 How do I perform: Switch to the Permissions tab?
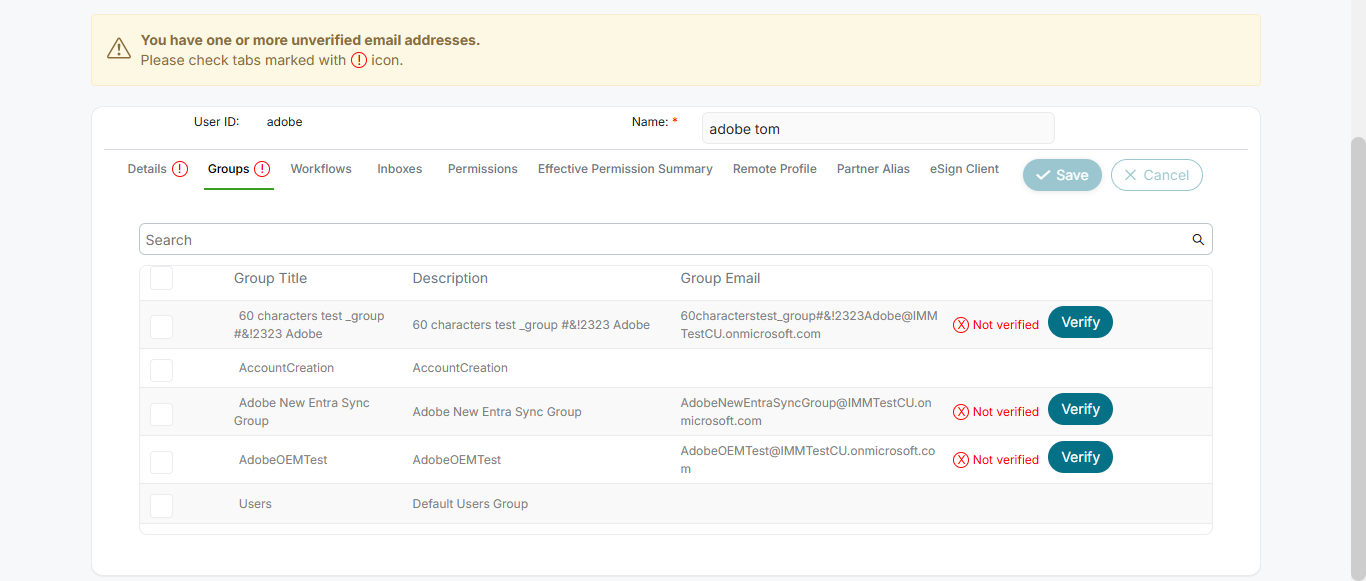482,169
